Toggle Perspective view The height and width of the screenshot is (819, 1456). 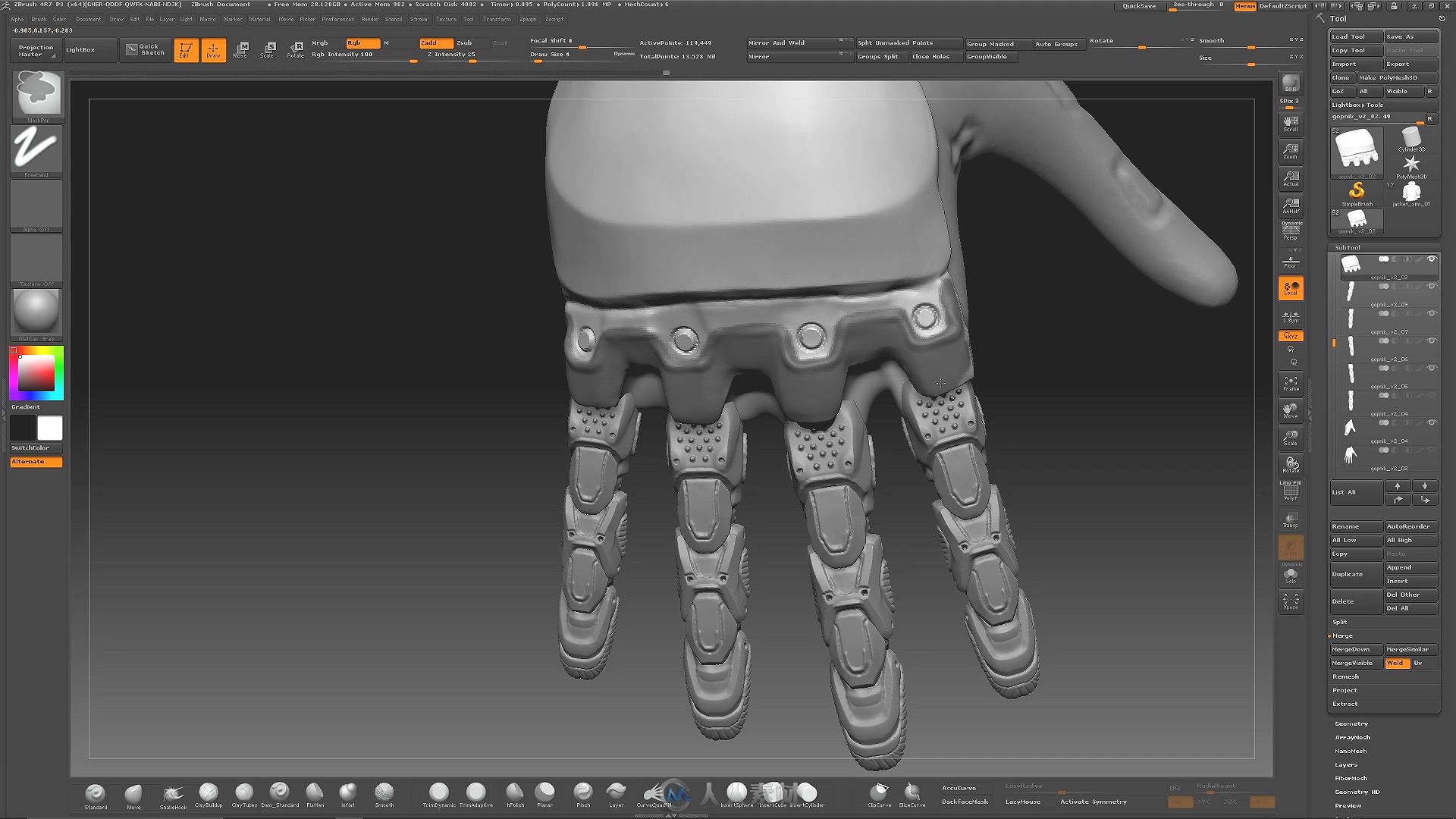[1291, 231]
